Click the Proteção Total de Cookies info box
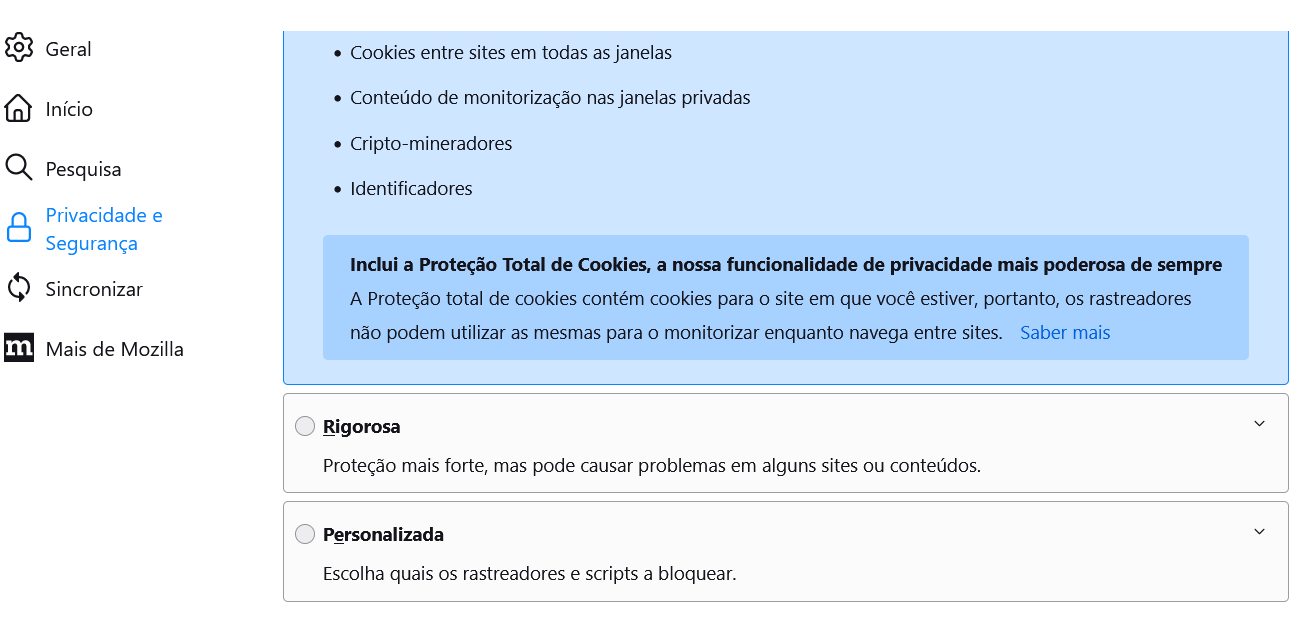The height and width of the screenshot is (630, 1297). click(786, 297)
